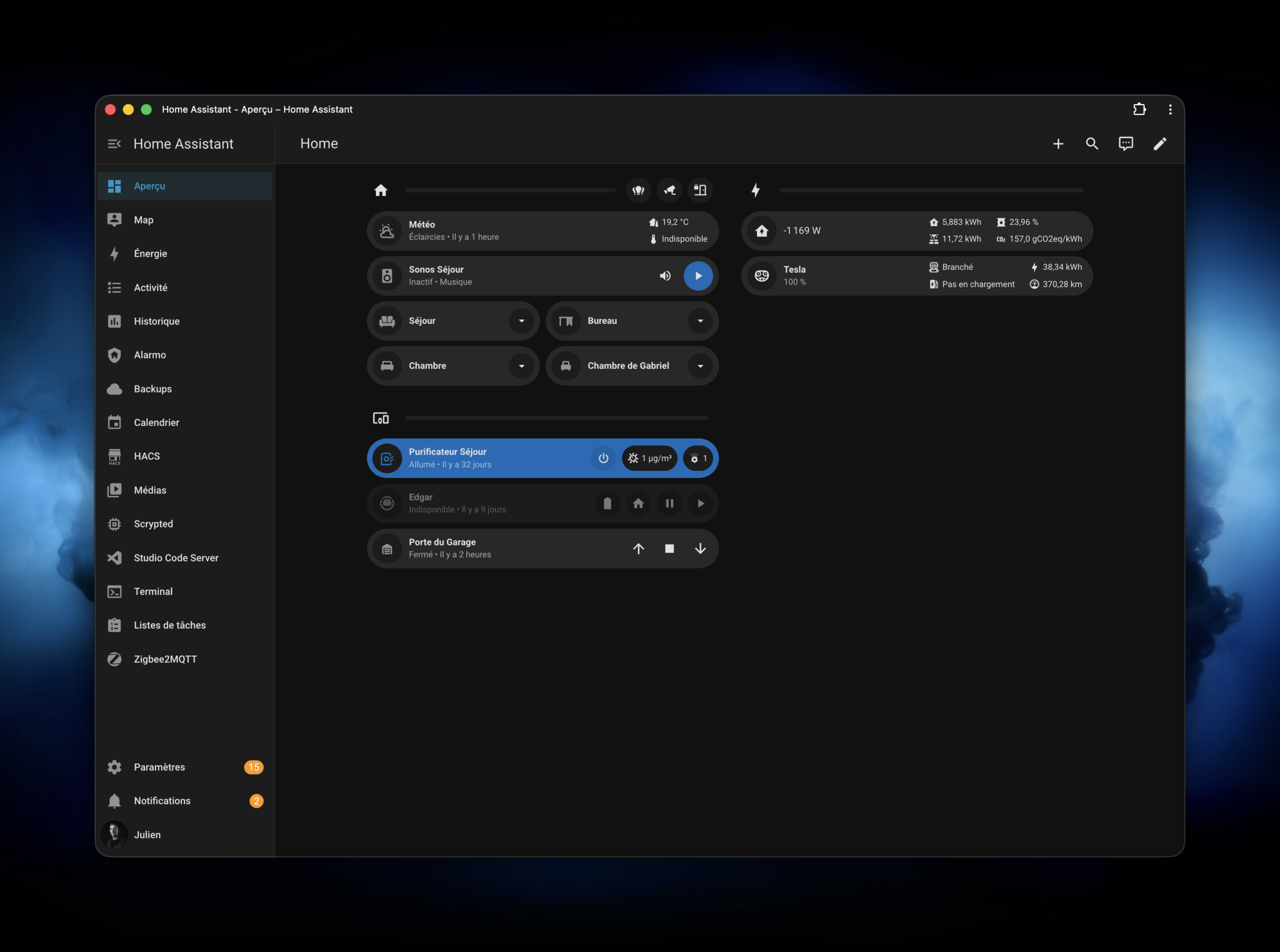The image size is (1280, 952).
Task: Click the Purificateur Séjour device icon
Action: pos(387,458)
